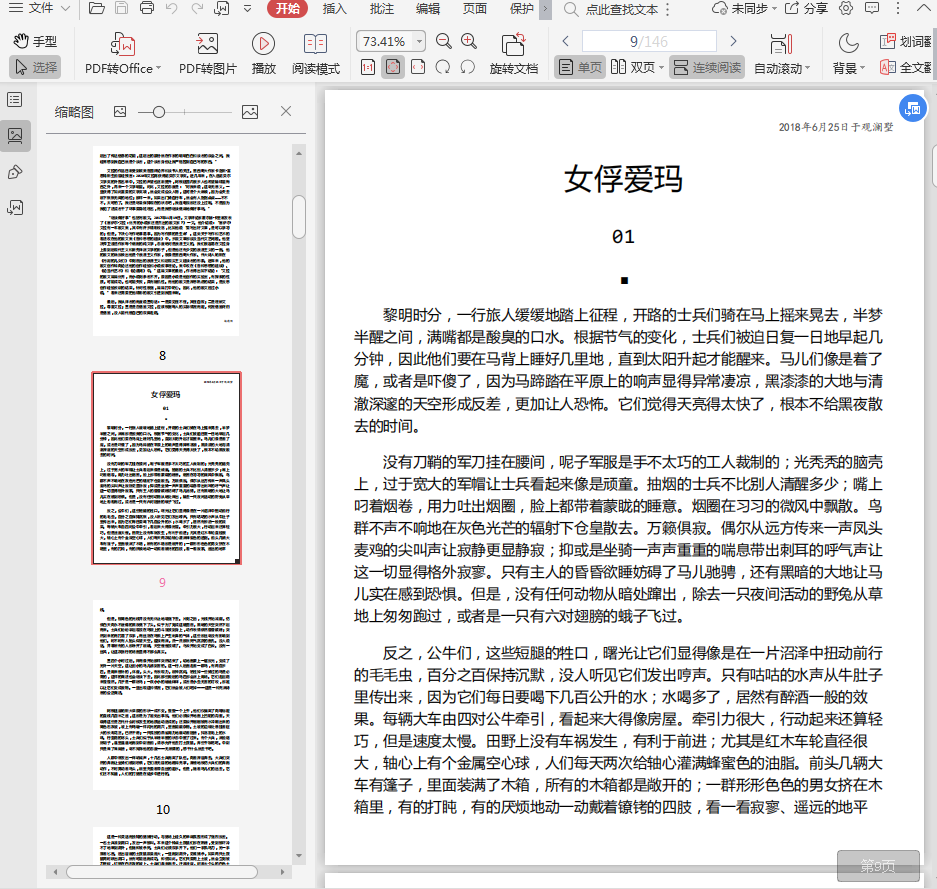This screenshot has width=937, height=889.
Task: Switch to the 插入 tab
Action: (334, 8)
